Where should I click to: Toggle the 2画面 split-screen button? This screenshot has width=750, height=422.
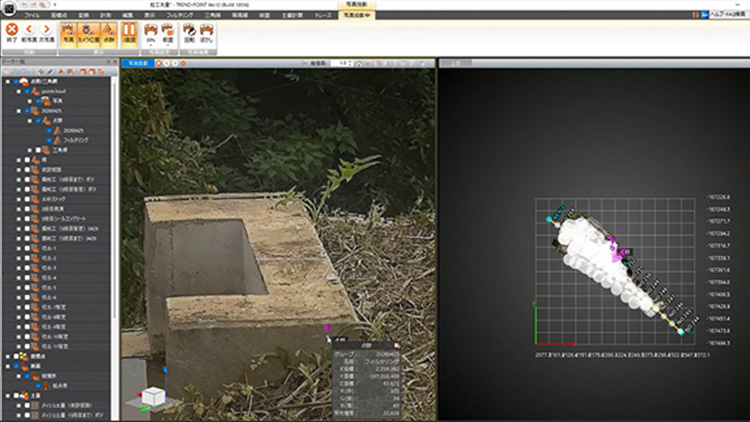tap(129, 34)
